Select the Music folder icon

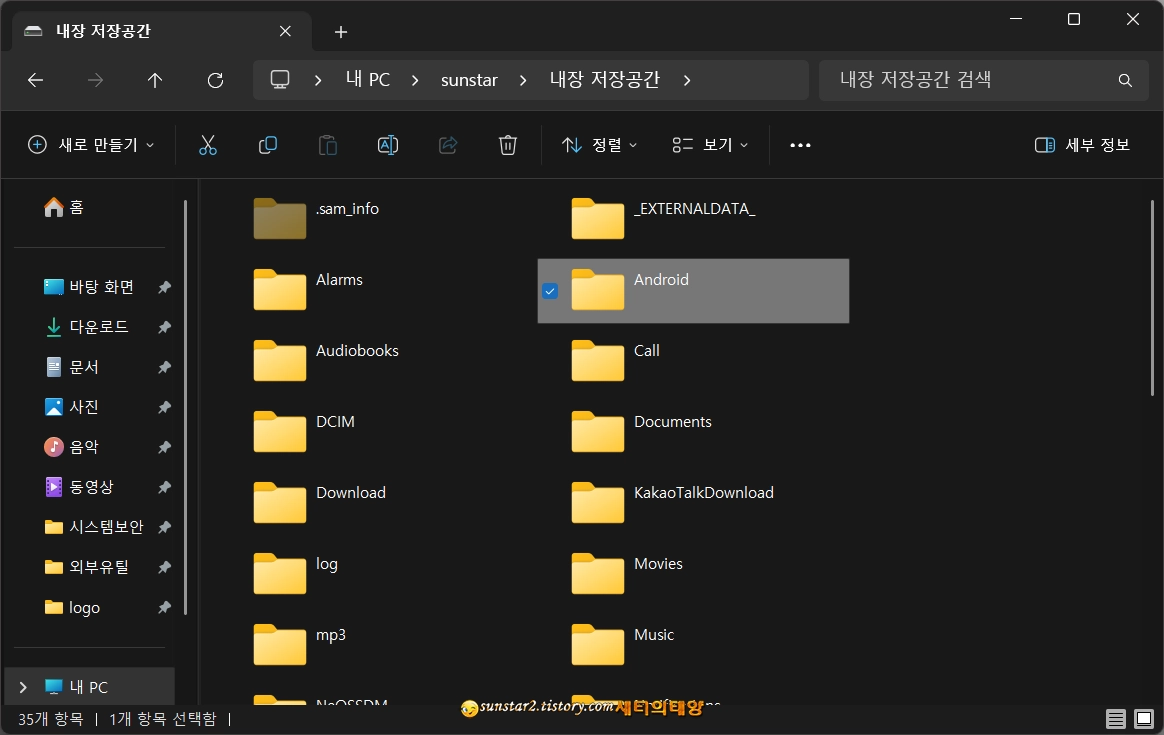[x=598, y=644]
